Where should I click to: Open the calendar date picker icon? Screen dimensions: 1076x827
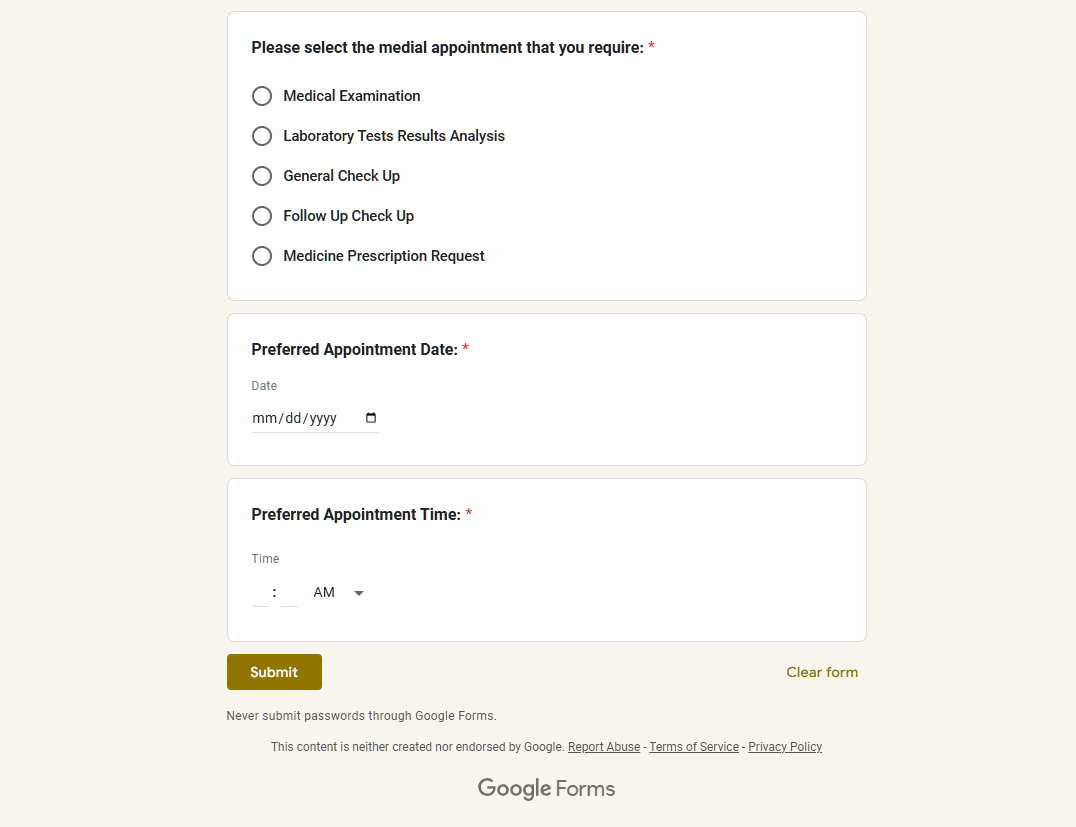(x=371, y=418)
